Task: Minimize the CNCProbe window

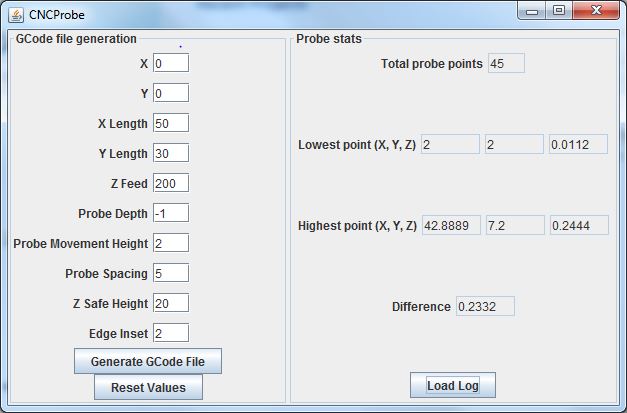Action: pyautogui.click(x=534, y=11)
